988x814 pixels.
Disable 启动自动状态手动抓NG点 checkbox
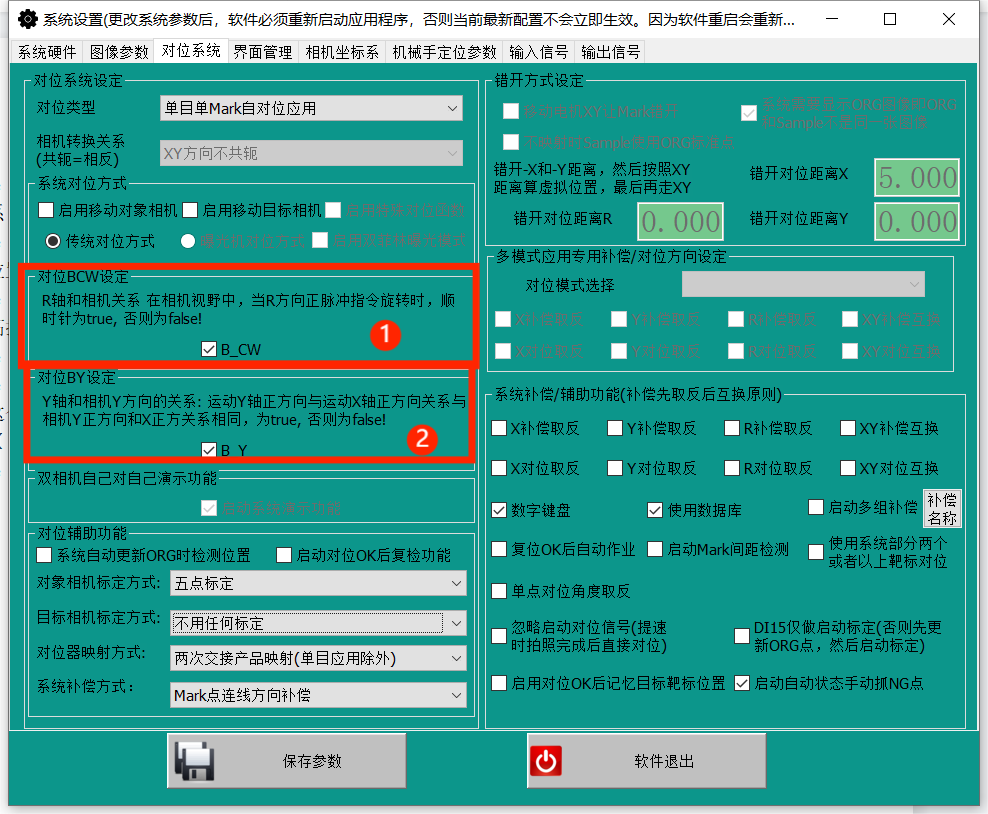point(742,684)
